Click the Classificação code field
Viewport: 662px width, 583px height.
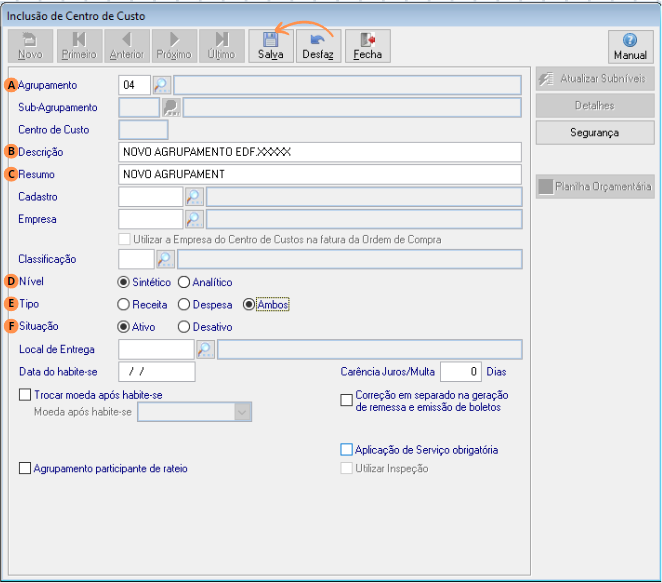click(136, 259)
